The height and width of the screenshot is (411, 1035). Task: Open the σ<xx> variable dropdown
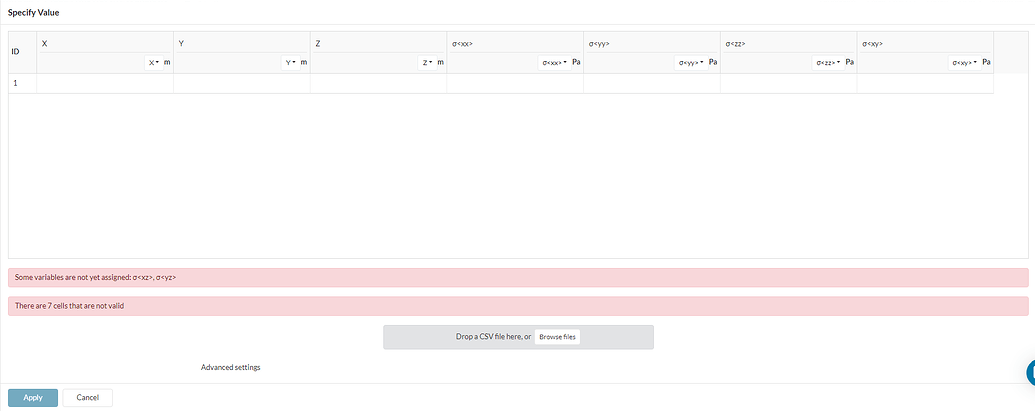[x=554, y=63]
